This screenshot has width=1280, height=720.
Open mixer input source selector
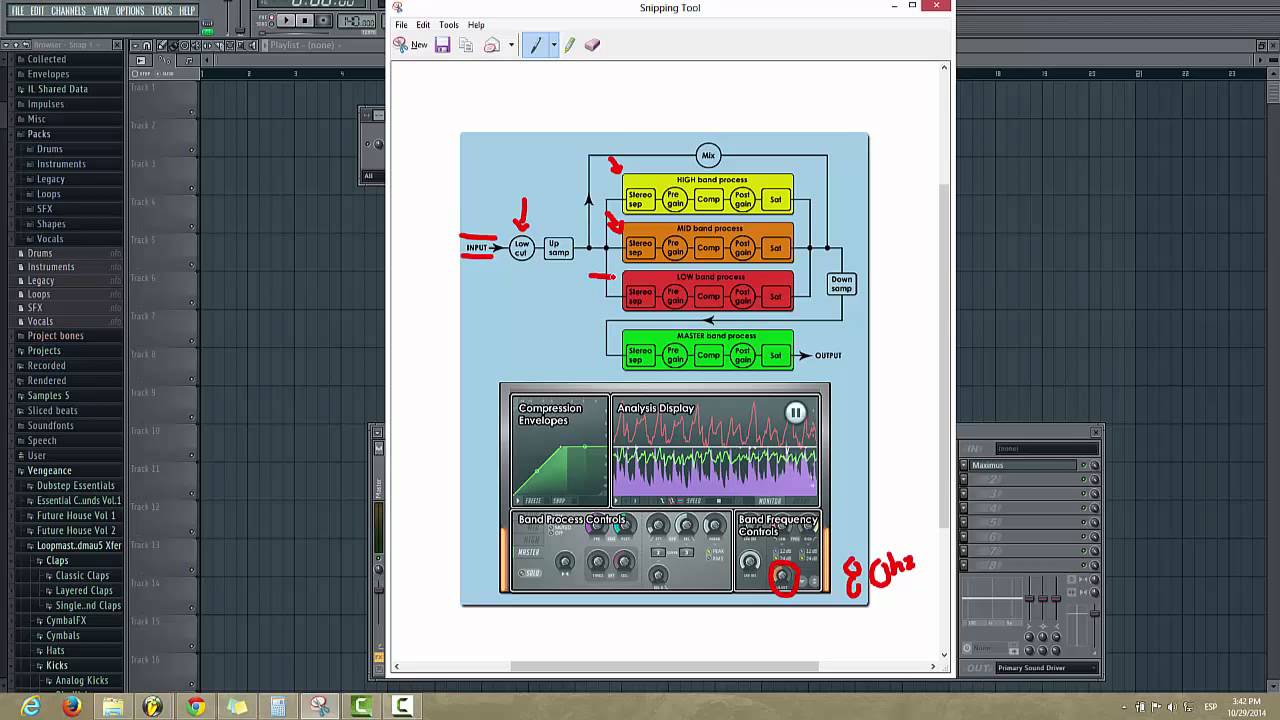pyautogui.click(x=1047, y=448)
